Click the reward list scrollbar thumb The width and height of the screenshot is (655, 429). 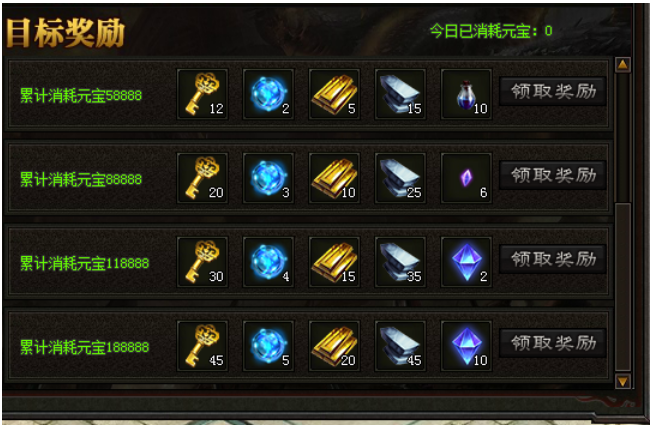coord(623,287)
